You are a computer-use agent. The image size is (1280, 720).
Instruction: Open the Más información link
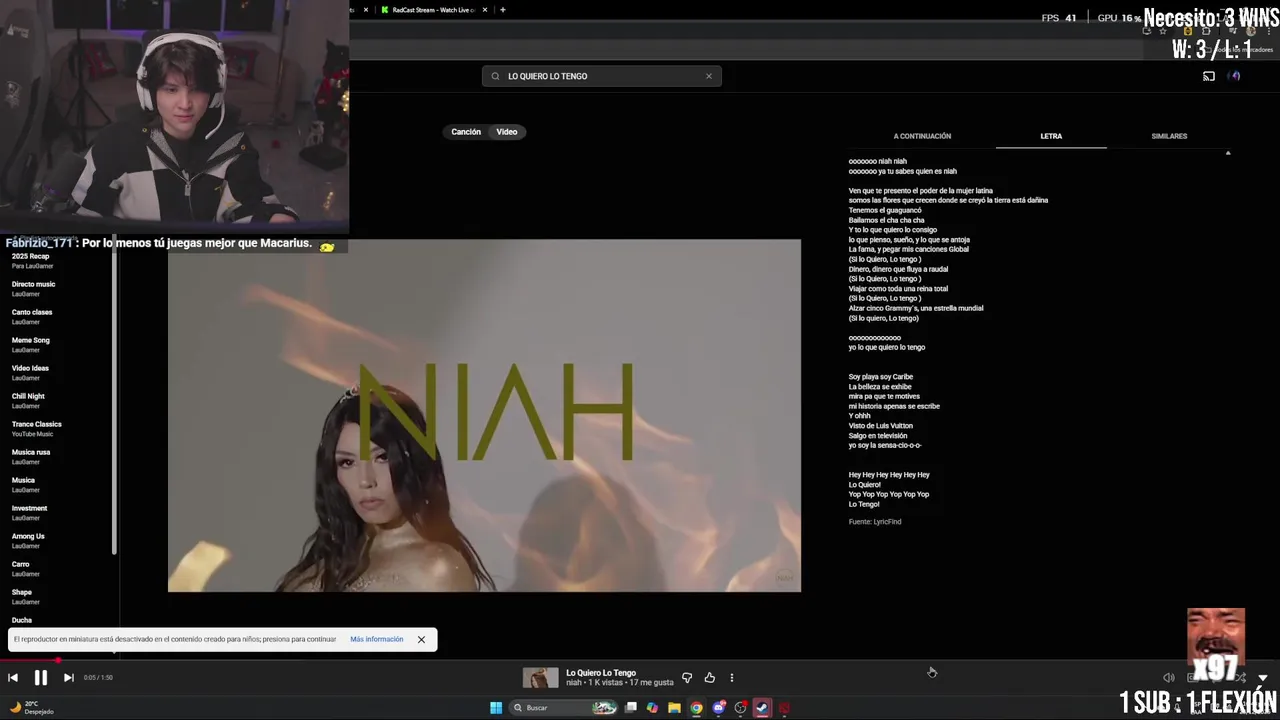click(377, 639)
